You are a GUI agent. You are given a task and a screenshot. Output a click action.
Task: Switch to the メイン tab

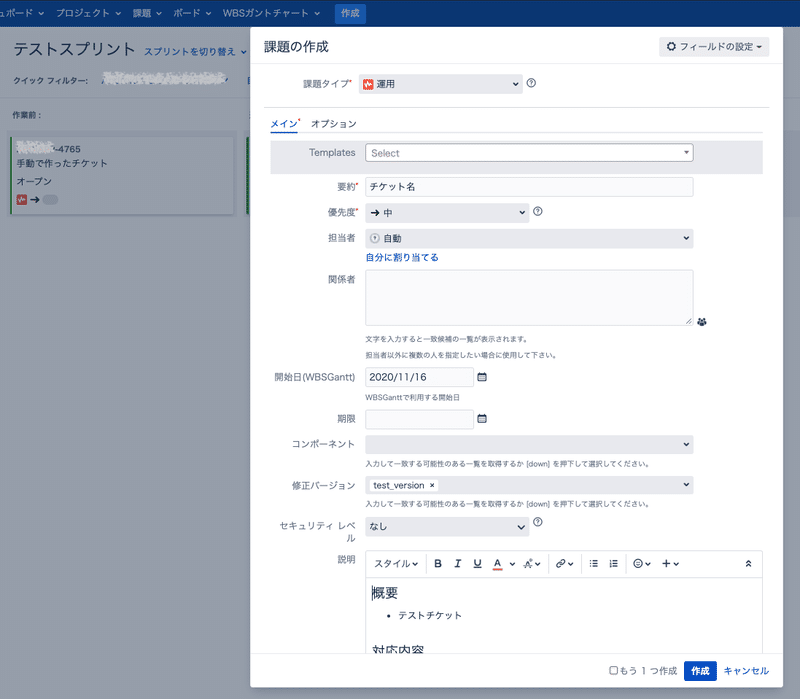point(284,124)
